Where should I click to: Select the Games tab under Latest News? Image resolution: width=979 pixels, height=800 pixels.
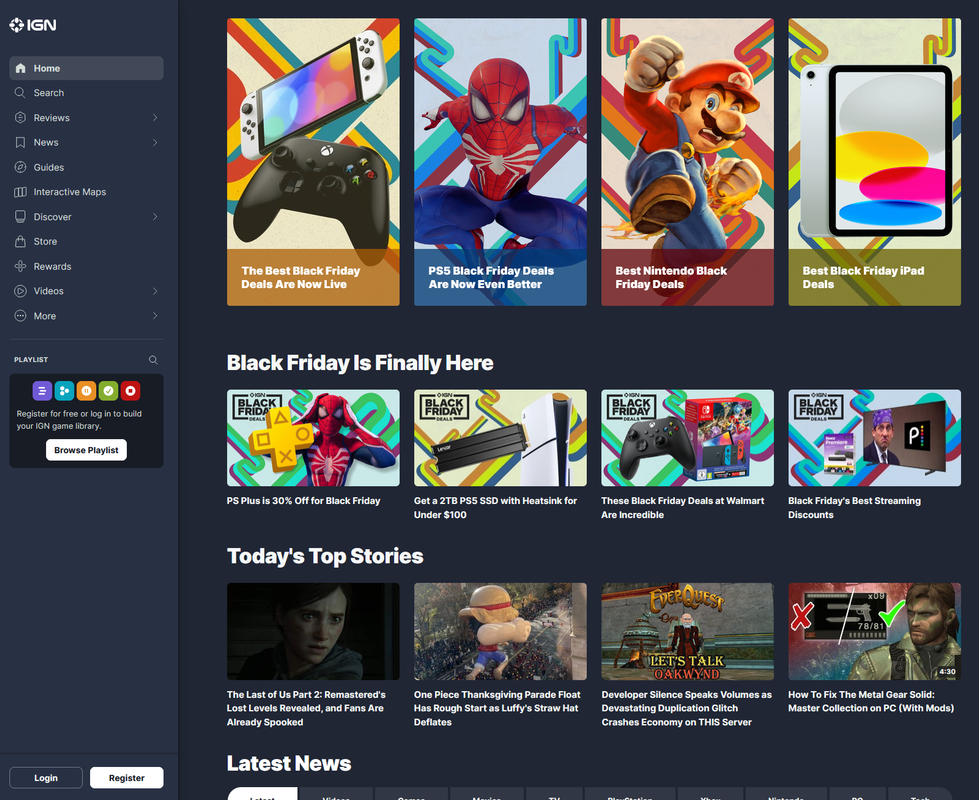(411, 794)
